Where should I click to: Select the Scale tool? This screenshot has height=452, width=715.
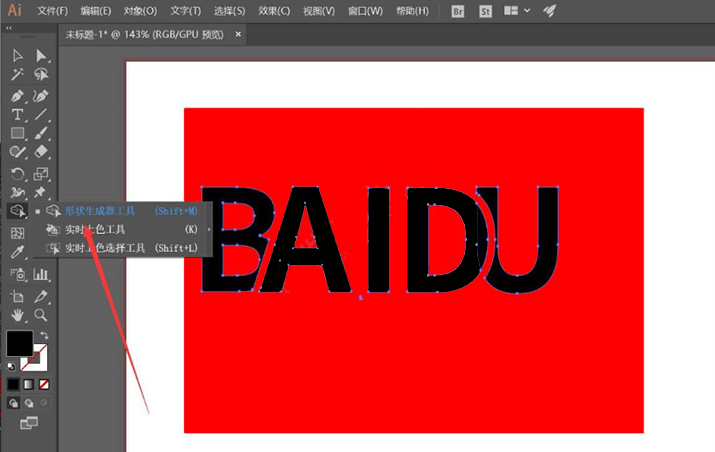(41, 174)
